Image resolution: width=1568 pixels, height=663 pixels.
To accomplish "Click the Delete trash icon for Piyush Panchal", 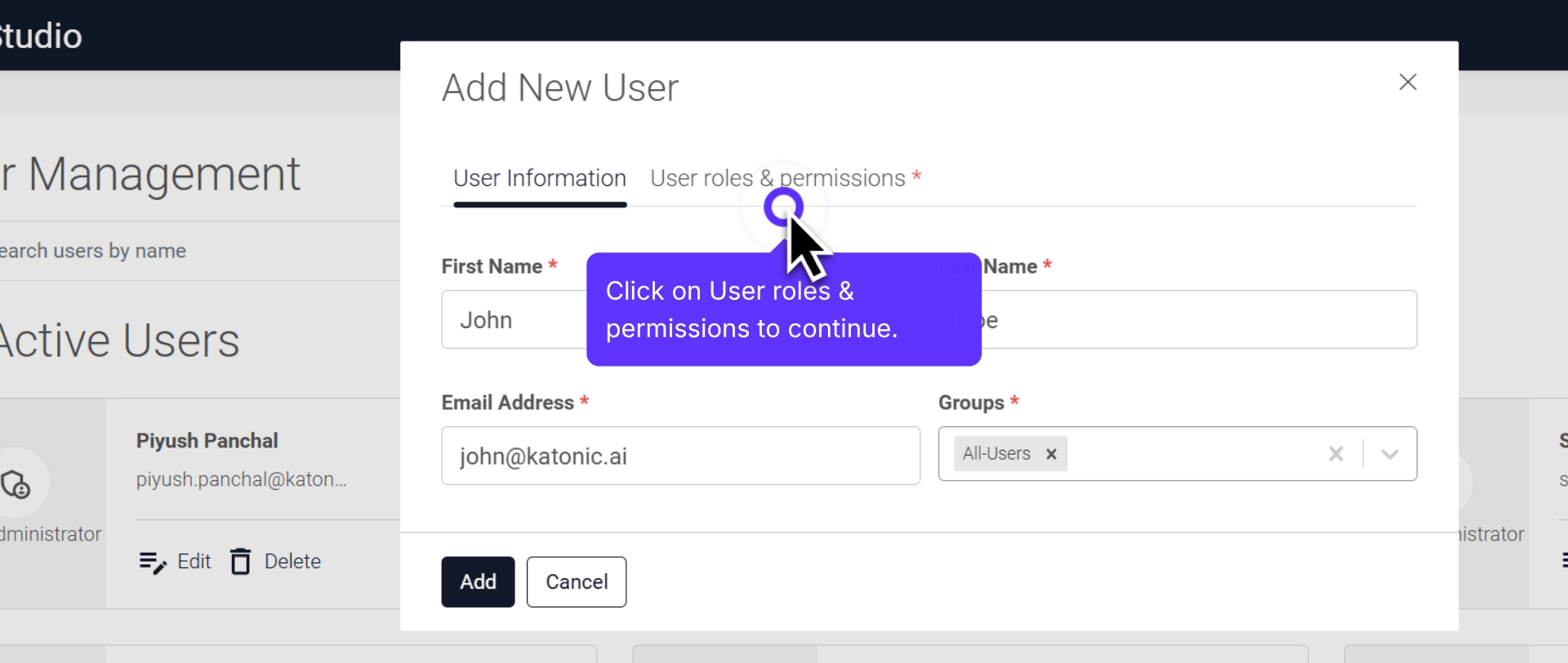I will (x=241, y=562).
